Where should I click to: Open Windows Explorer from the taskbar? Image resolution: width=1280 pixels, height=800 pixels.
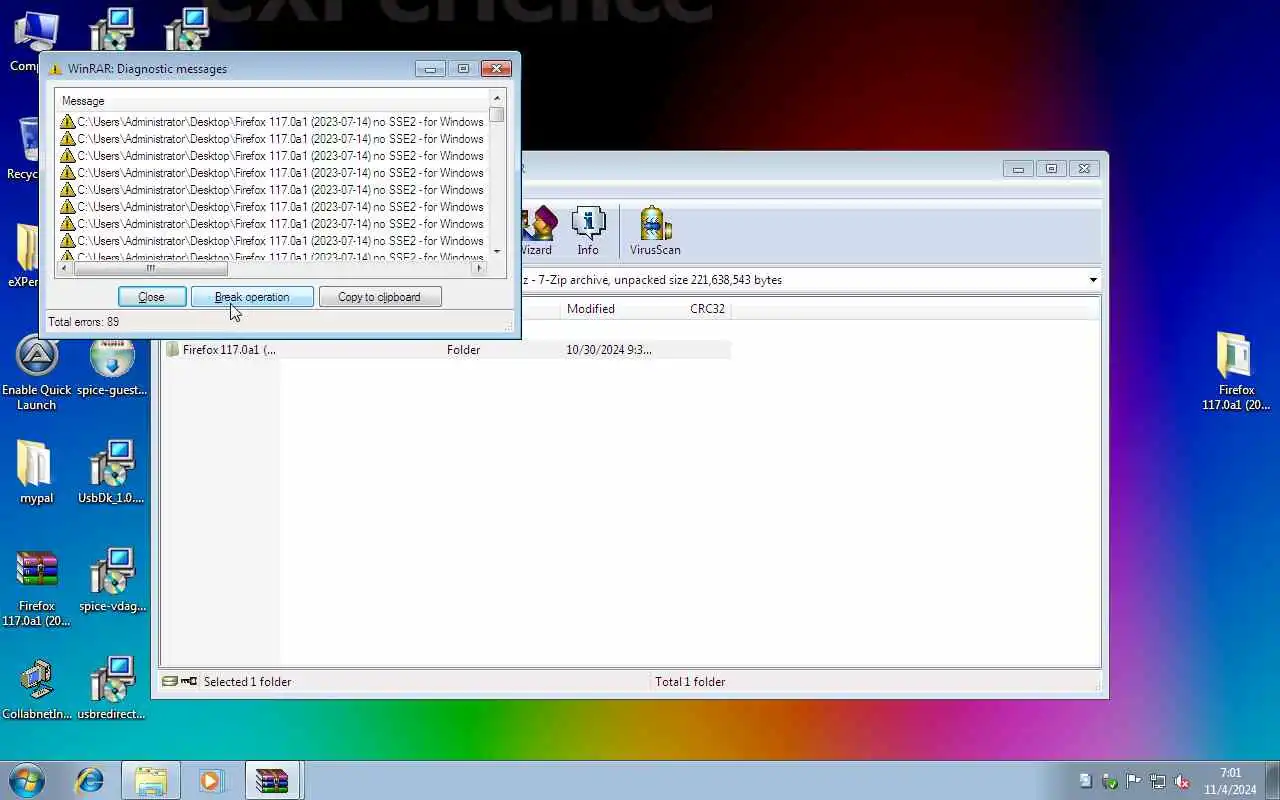pos(151,780)
